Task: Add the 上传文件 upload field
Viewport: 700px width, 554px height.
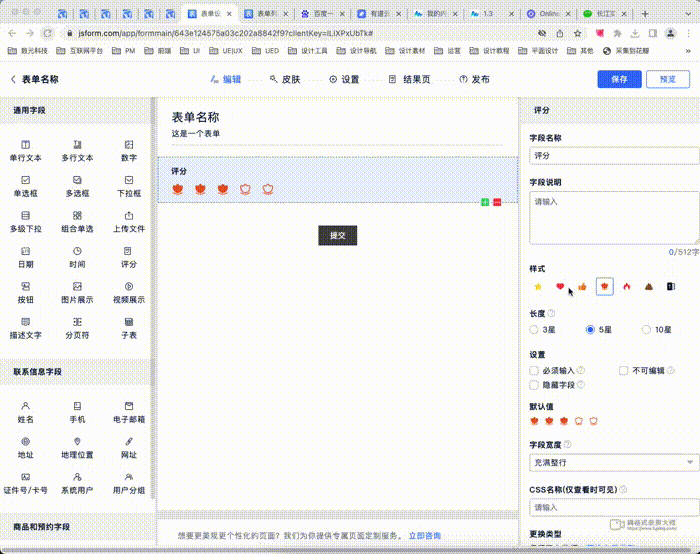Action: (129, 221)
